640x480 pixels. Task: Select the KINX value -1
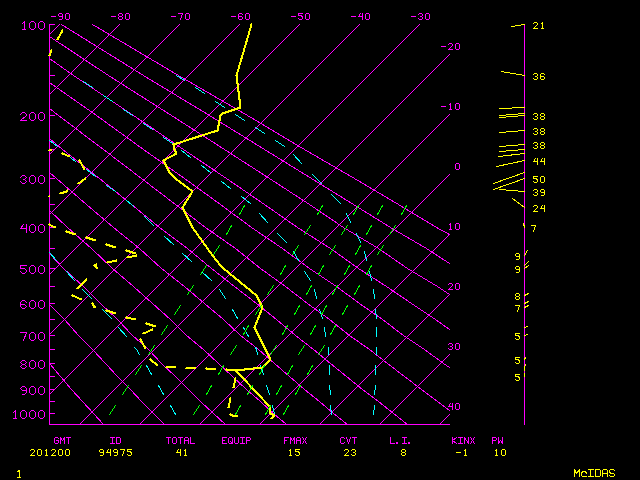coord(461,452)
